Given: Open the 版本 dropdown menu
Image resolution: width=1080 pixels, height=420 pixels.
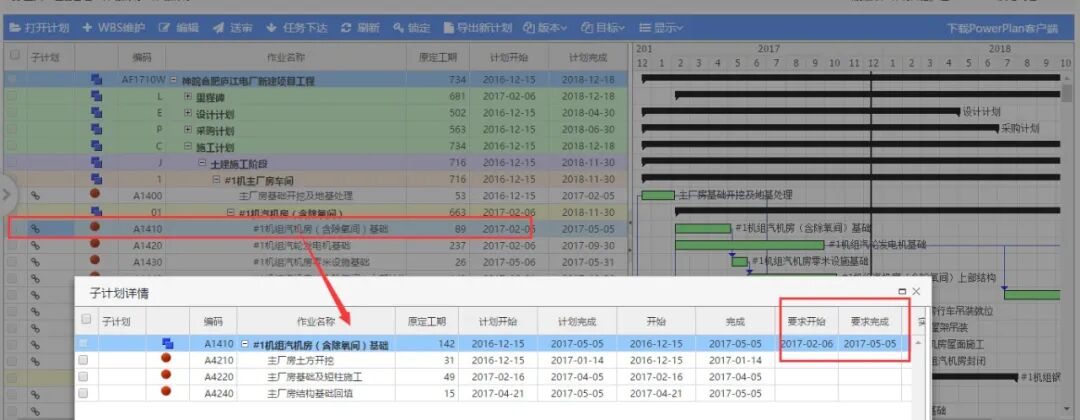Looking at the screenshot, I should (545, 28).
